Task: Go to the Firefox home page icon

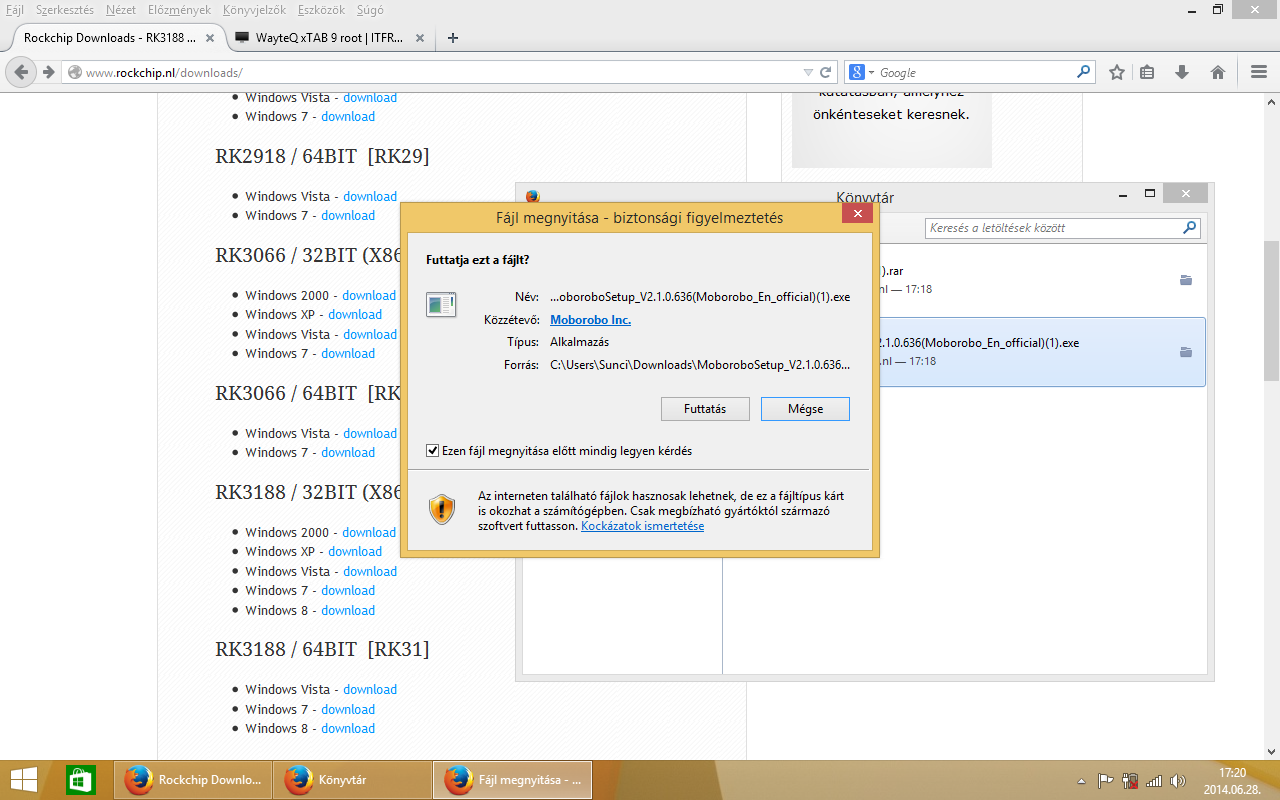Action: tap(1218, 72)
